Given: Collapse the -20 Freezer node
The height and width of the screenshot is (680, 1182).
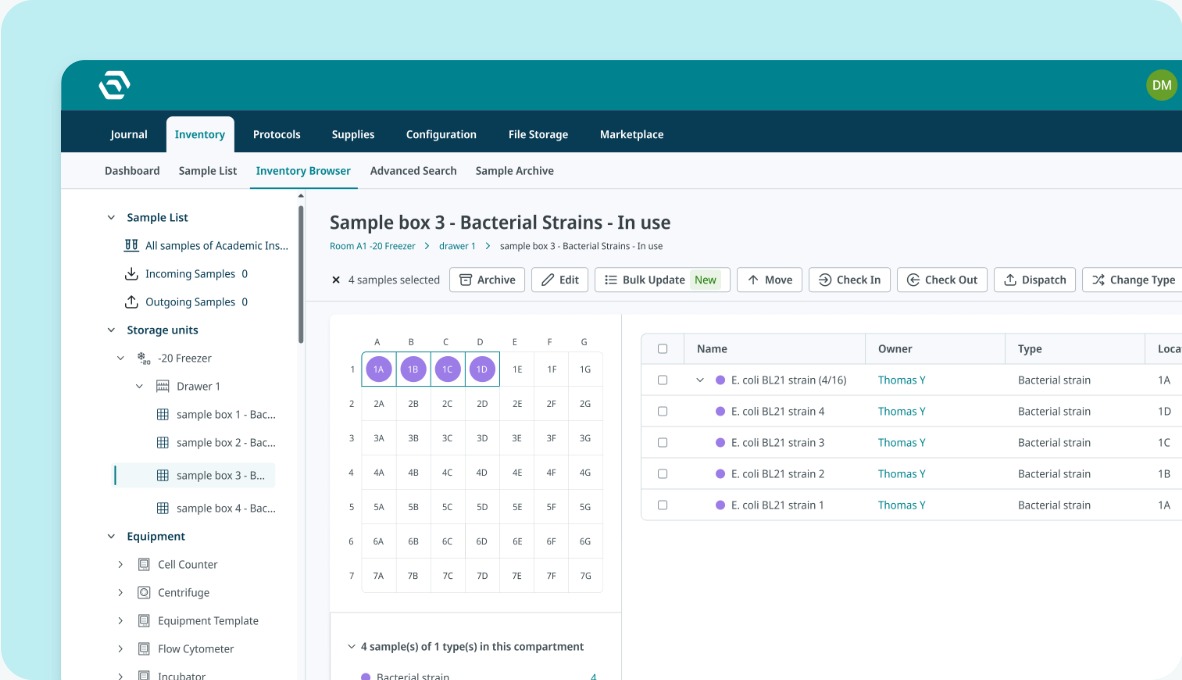Looking at the screenshot, I should 121,358.
